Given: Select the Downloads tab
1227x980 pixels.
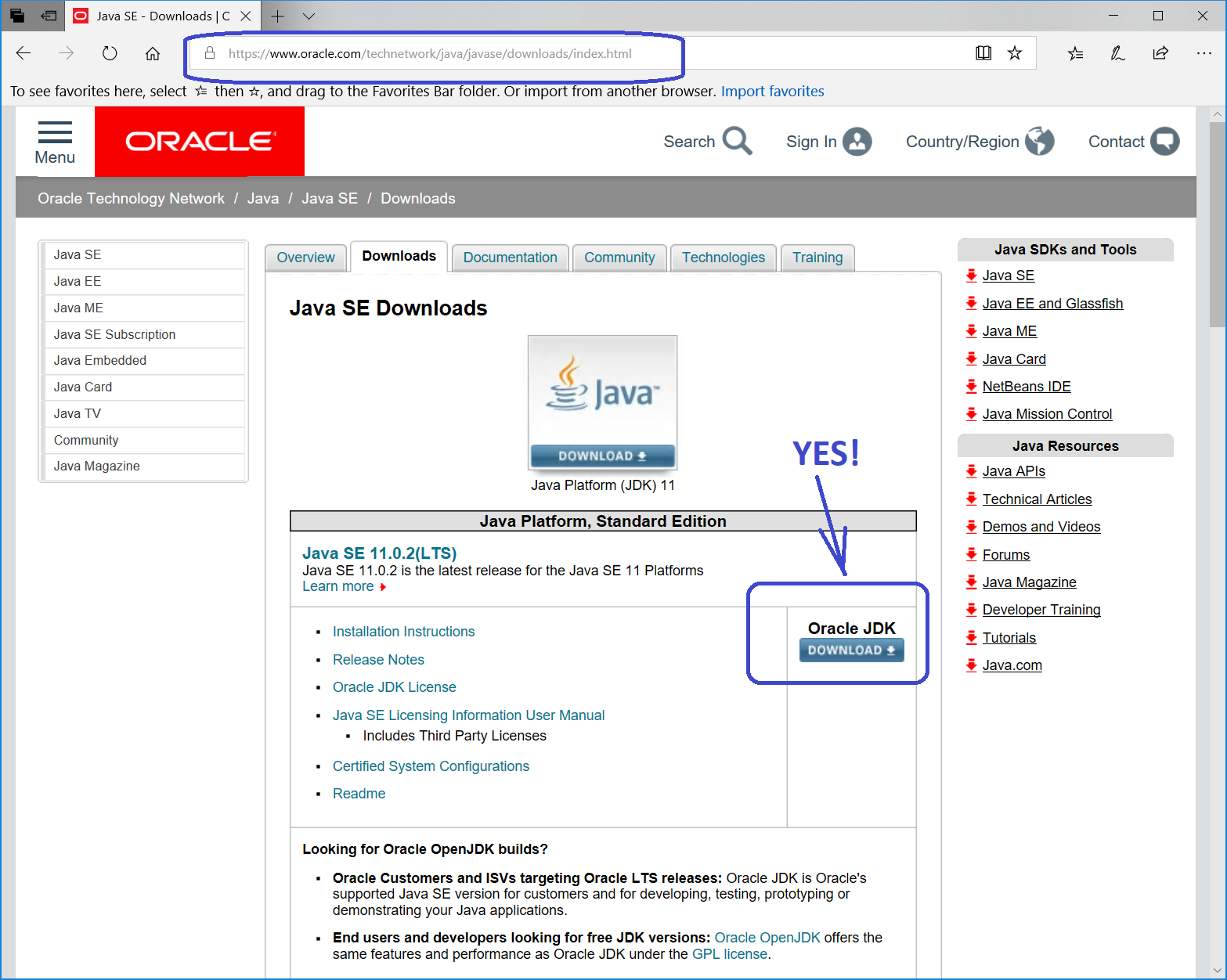Looking at the screenshot, I should tap(399, 256).
